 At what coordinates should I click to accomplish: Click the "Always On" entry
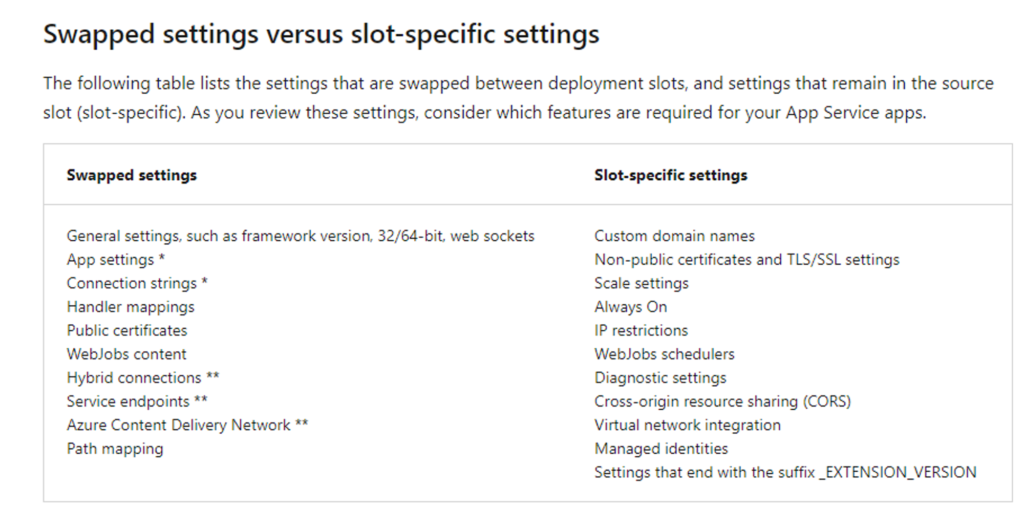(631, 306)
